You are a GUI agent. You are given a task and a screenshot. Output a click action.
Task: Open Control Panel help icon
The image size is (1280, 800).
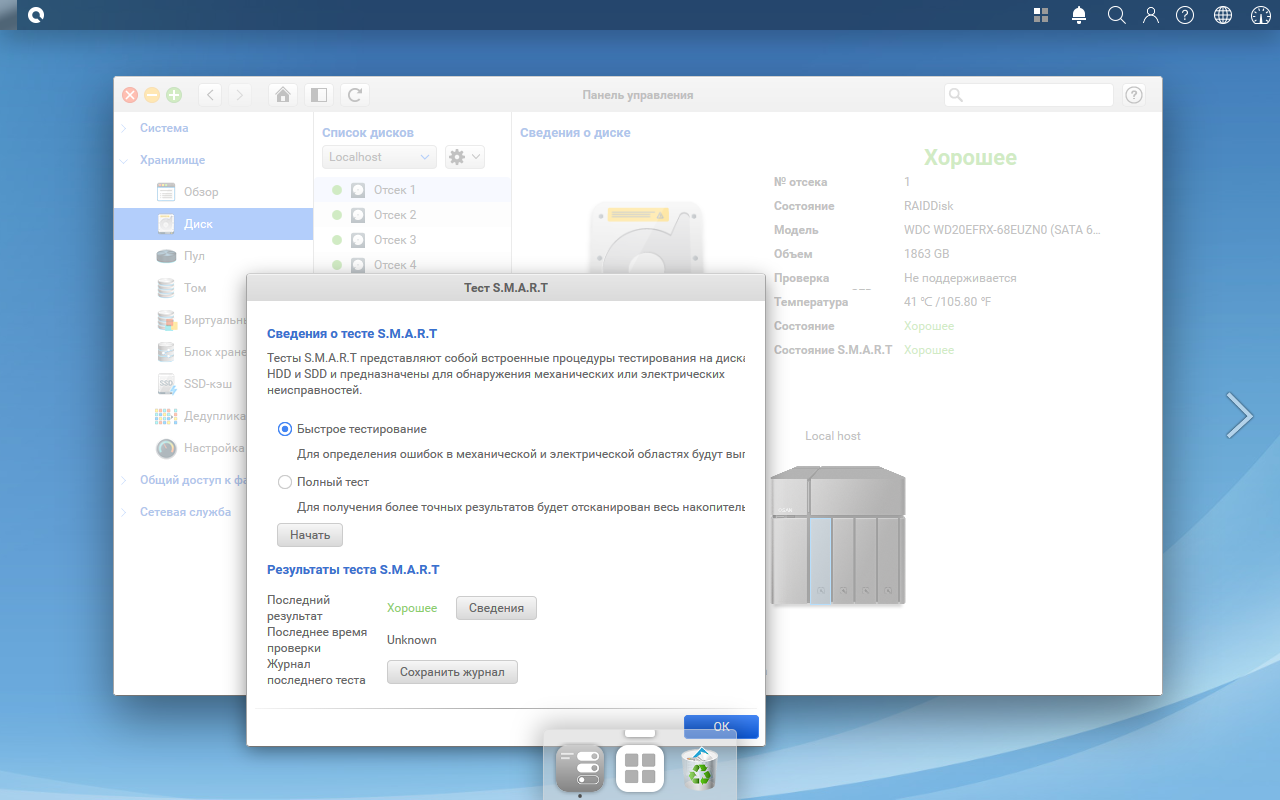(1133, 95)
